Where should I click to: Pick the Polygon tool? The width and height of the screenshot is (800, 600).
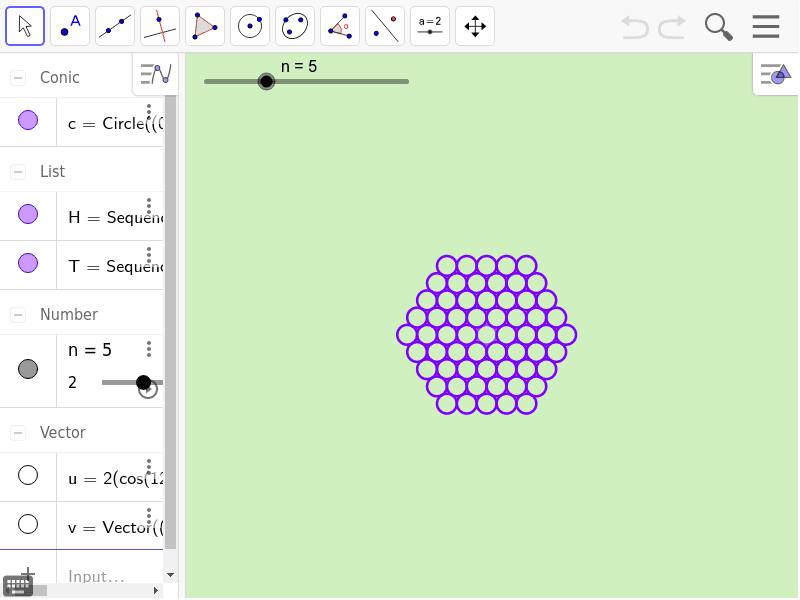(204, 26)
